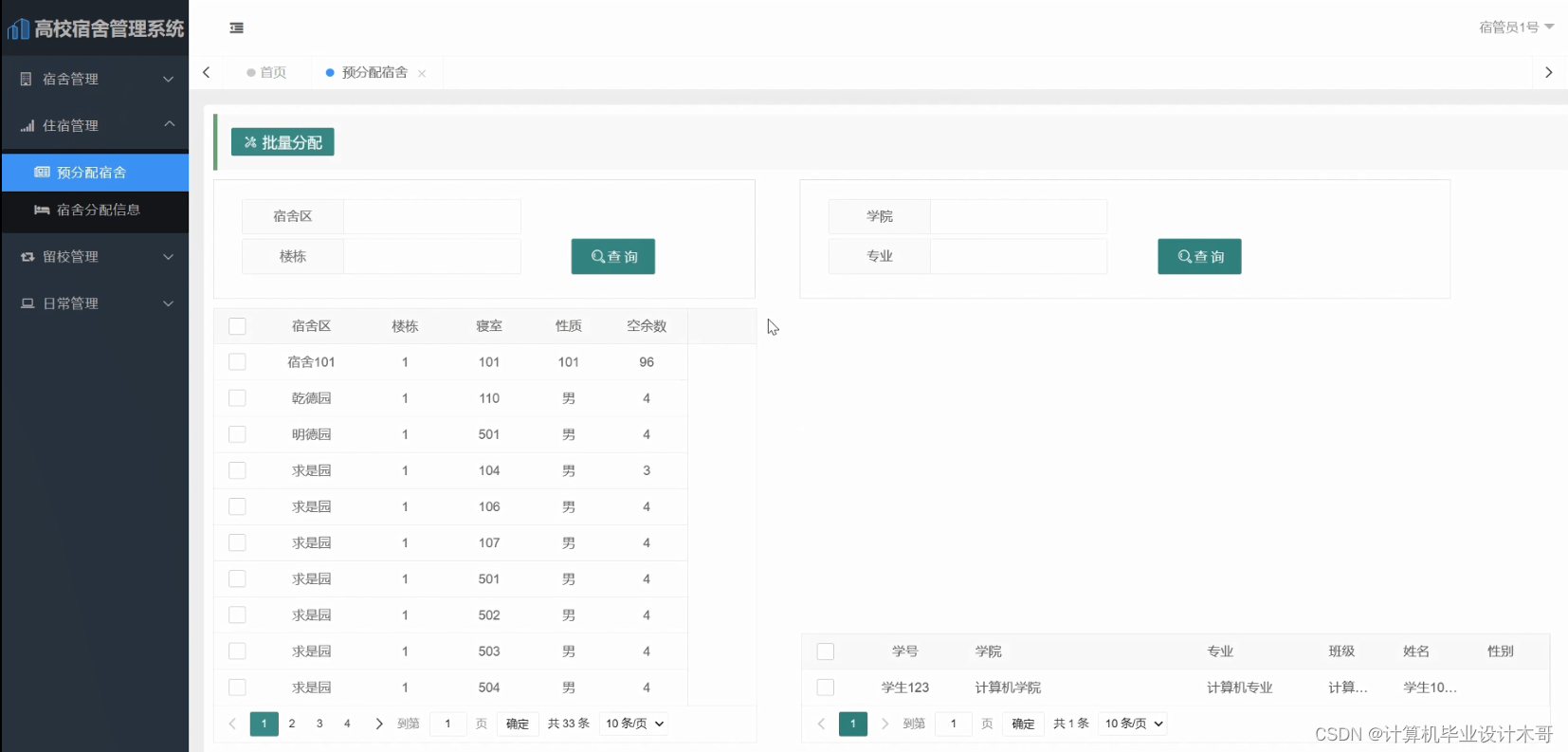Click the 预分配宿舍 sidebar icon
Screen dimensions: 1568x752
[x=42, y=173]
